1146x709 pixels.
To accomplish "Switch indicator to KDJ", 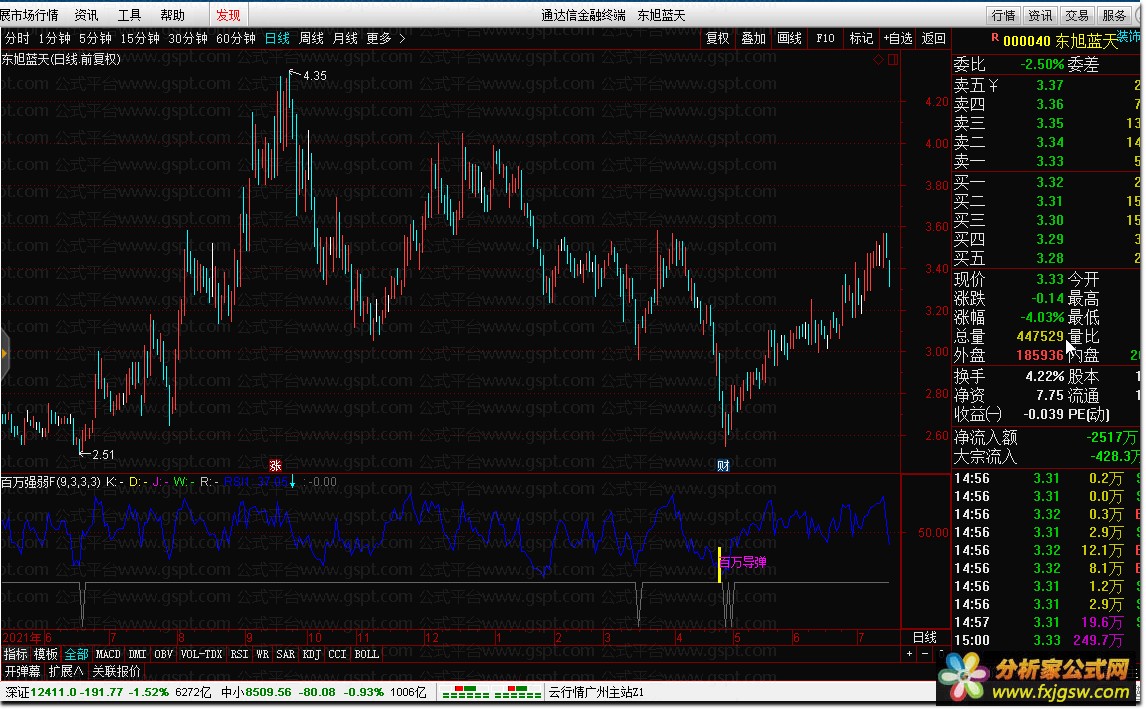I will (311, 653).
